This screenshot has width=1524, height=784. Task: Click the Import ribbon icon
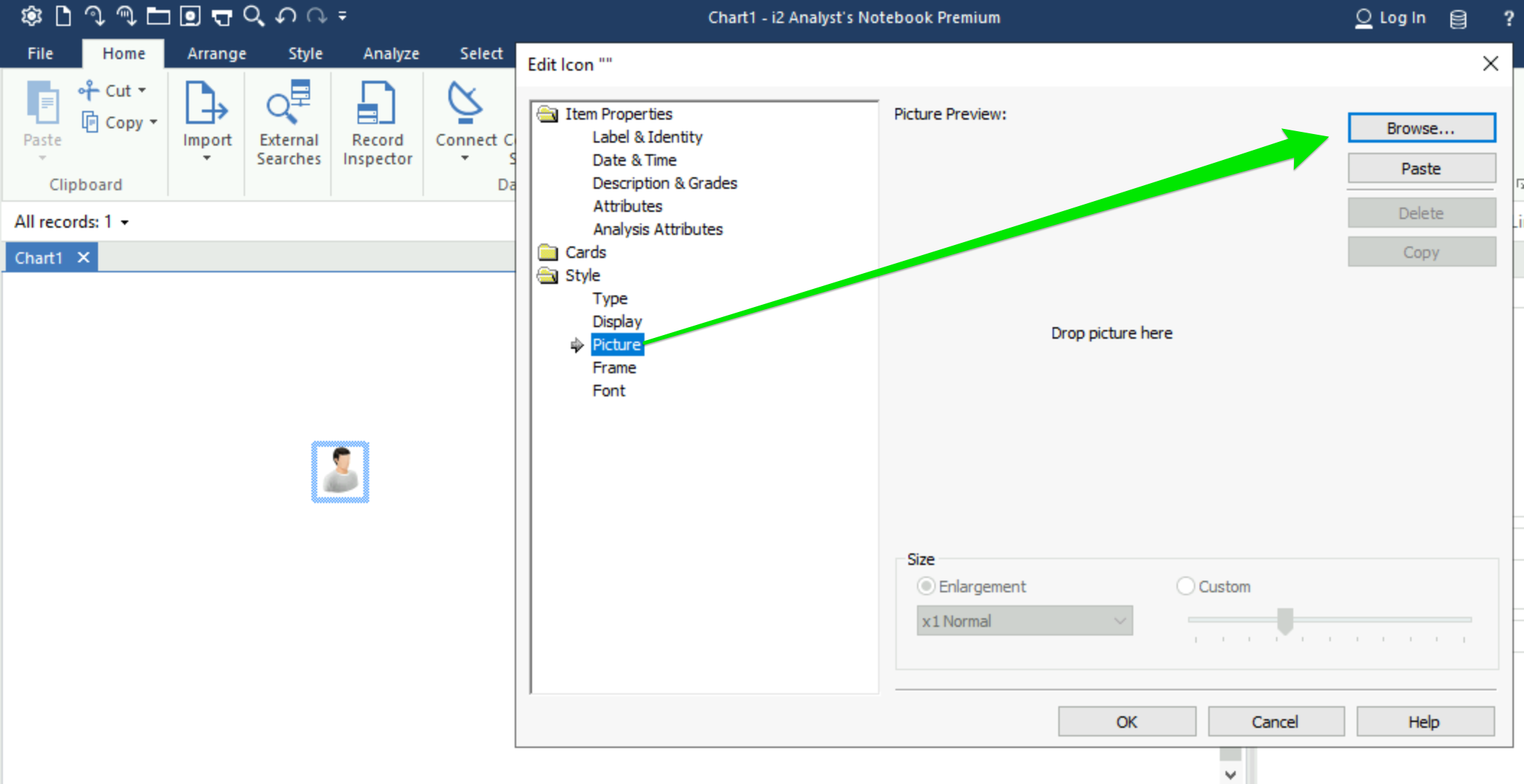(207, 103)
